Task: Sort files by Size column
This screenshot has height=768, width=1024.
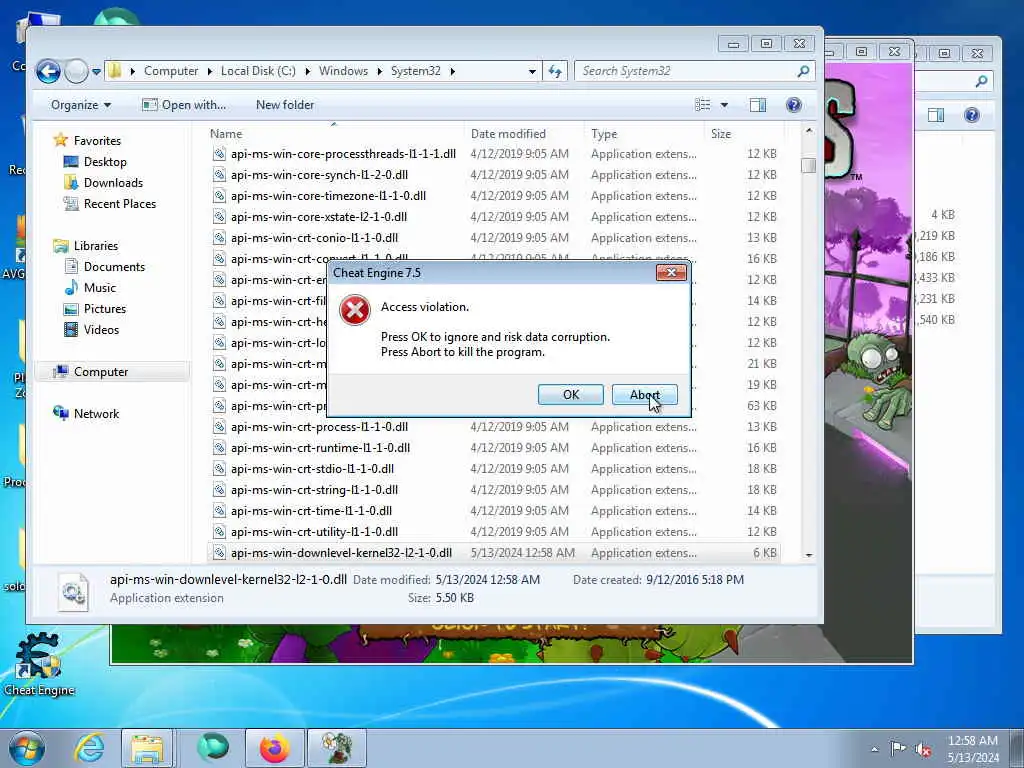Action: click(721, 134)
